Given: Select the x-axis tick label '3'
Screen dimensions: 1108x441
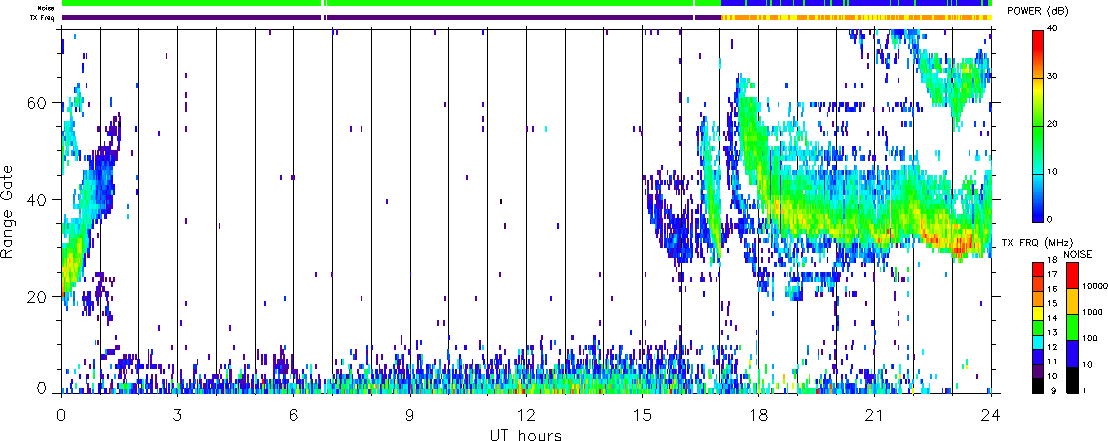Looking at the screenshot, I should (x=177, y=415).
